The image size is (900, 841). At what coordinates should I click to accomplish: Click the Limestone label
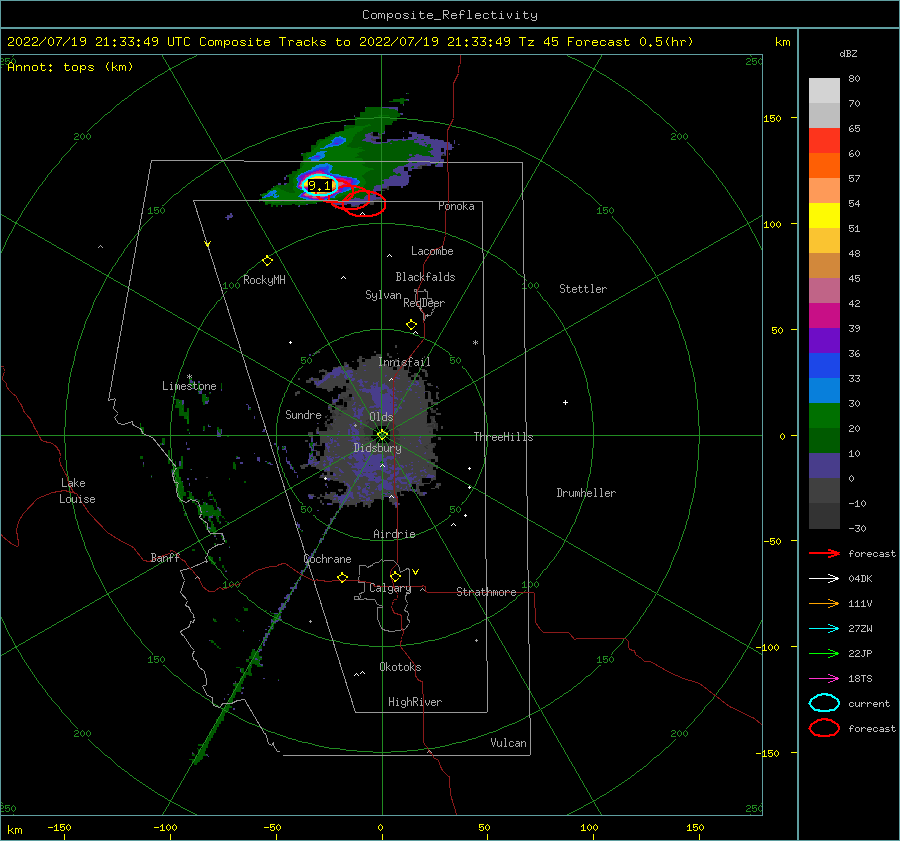click(x=189, y=386)
